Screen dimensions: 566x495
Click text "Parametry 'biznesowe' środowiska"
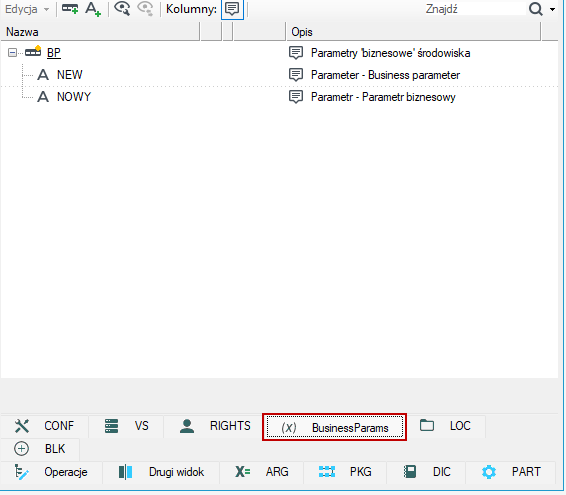[391, 53]
